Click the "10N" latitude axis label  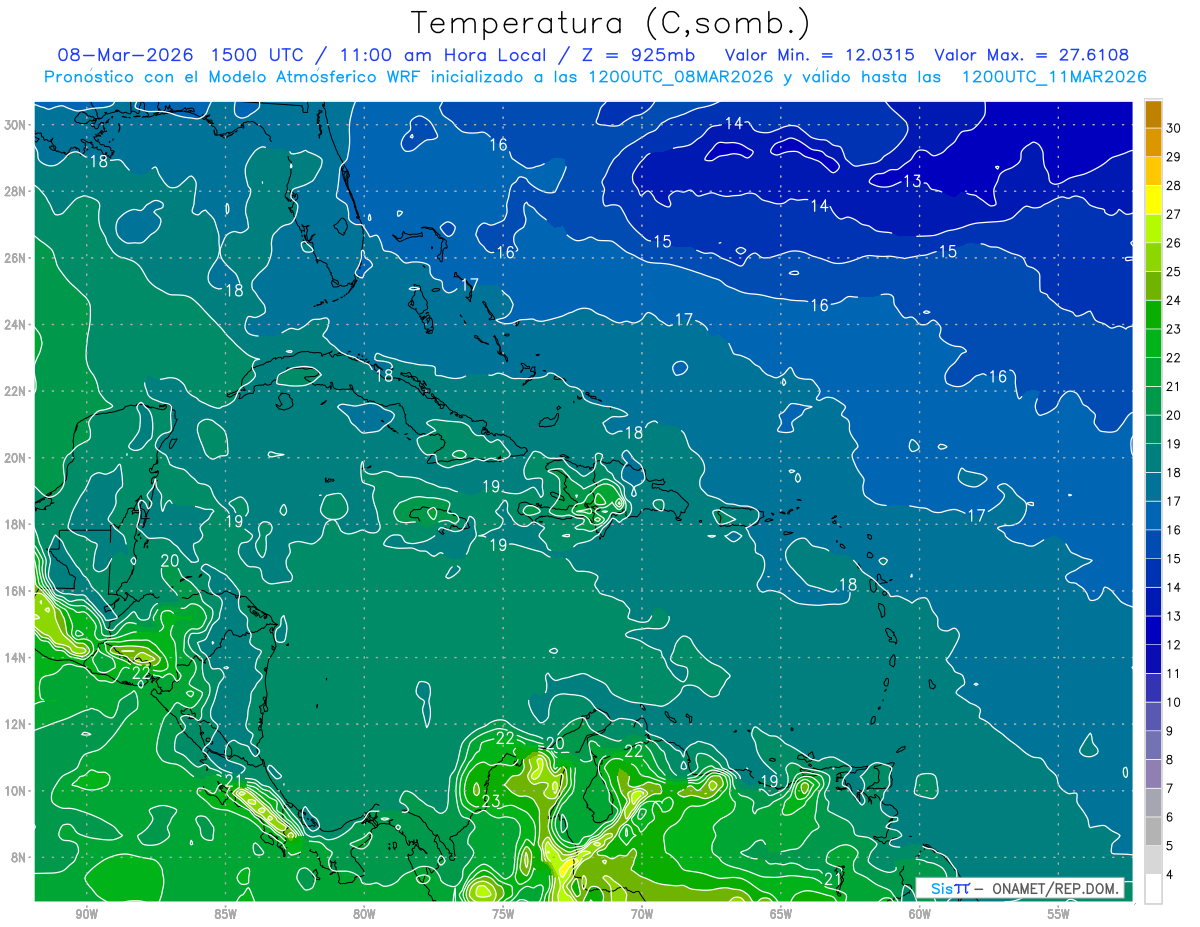15,791
